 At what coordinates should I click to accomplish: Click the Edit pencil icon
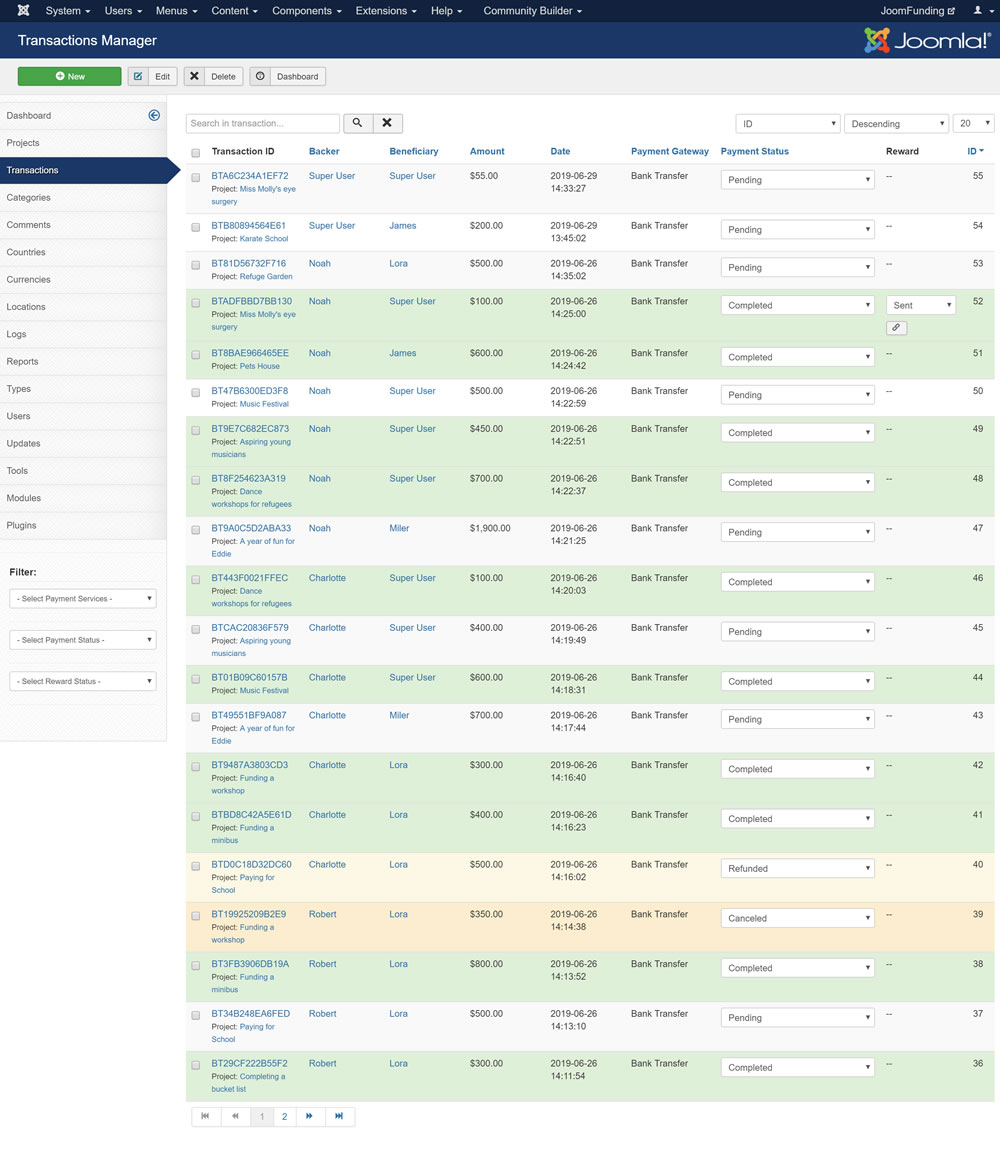138,76
